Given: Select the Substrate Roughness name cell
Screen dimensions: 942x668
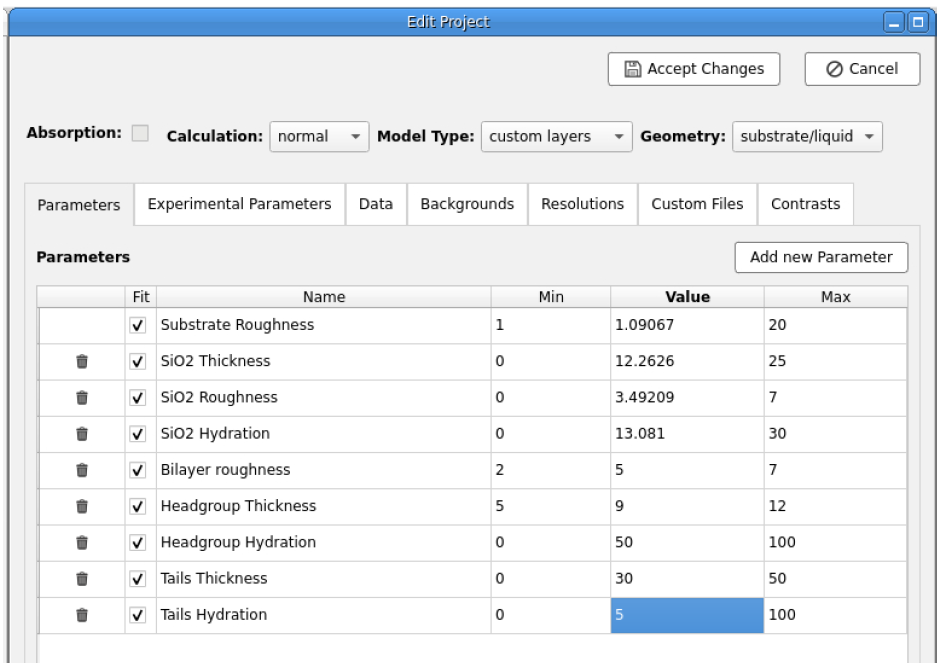Looking at the screenshot, I should pos(324,326).
